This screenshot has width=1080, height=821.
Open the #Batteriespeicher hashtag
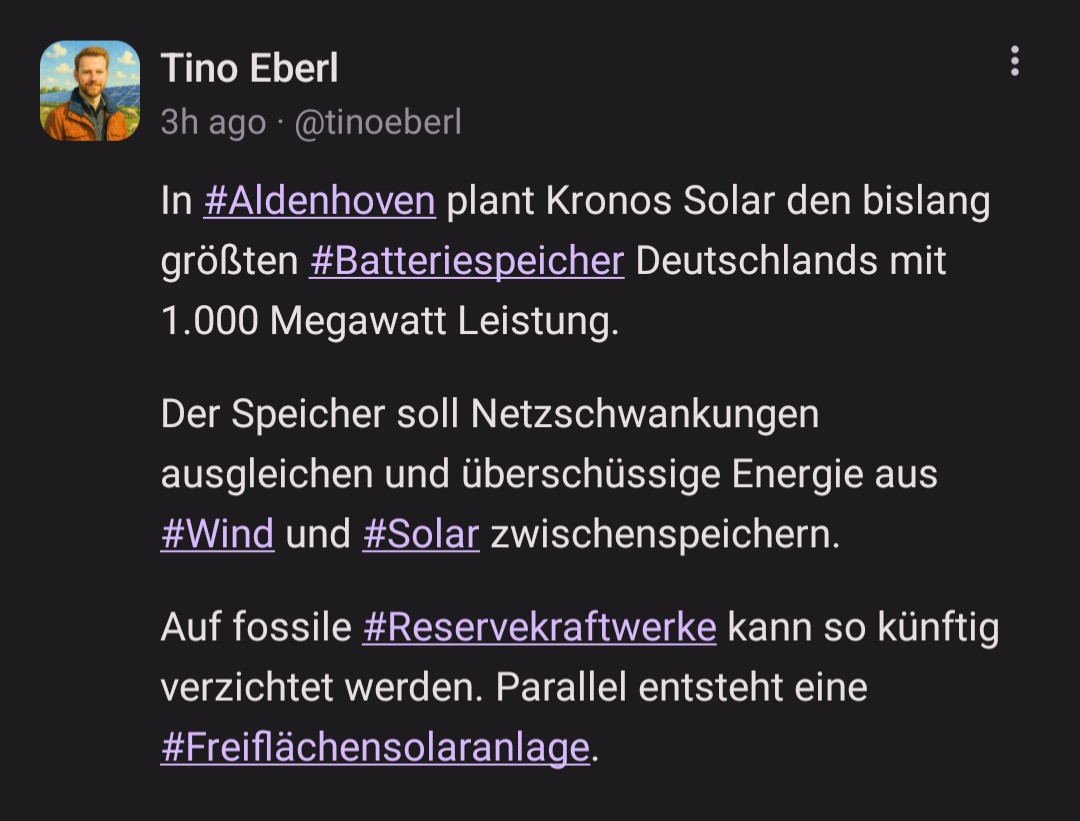(x=467, y=261)
